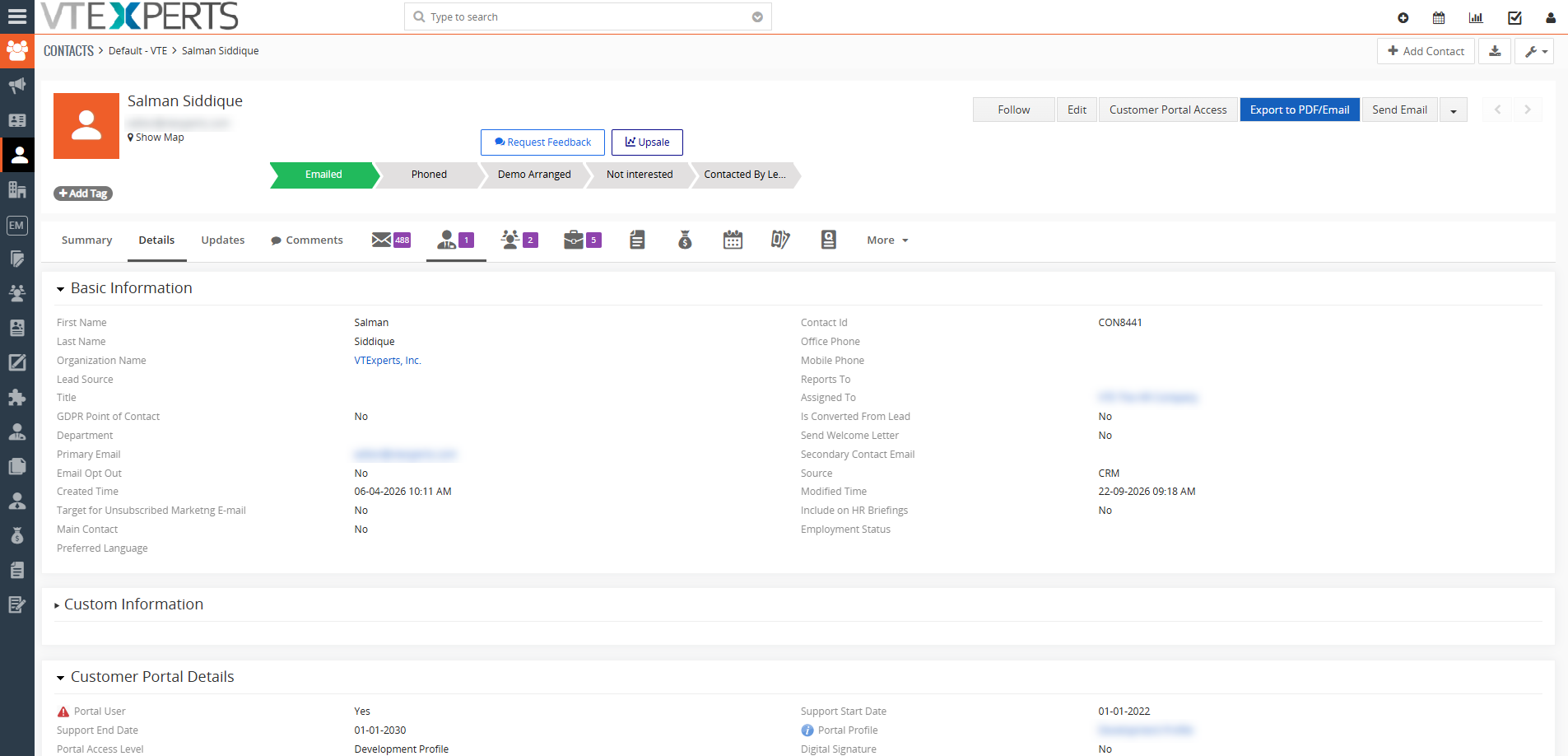Open the document related tab icon

tap(637, 240)
